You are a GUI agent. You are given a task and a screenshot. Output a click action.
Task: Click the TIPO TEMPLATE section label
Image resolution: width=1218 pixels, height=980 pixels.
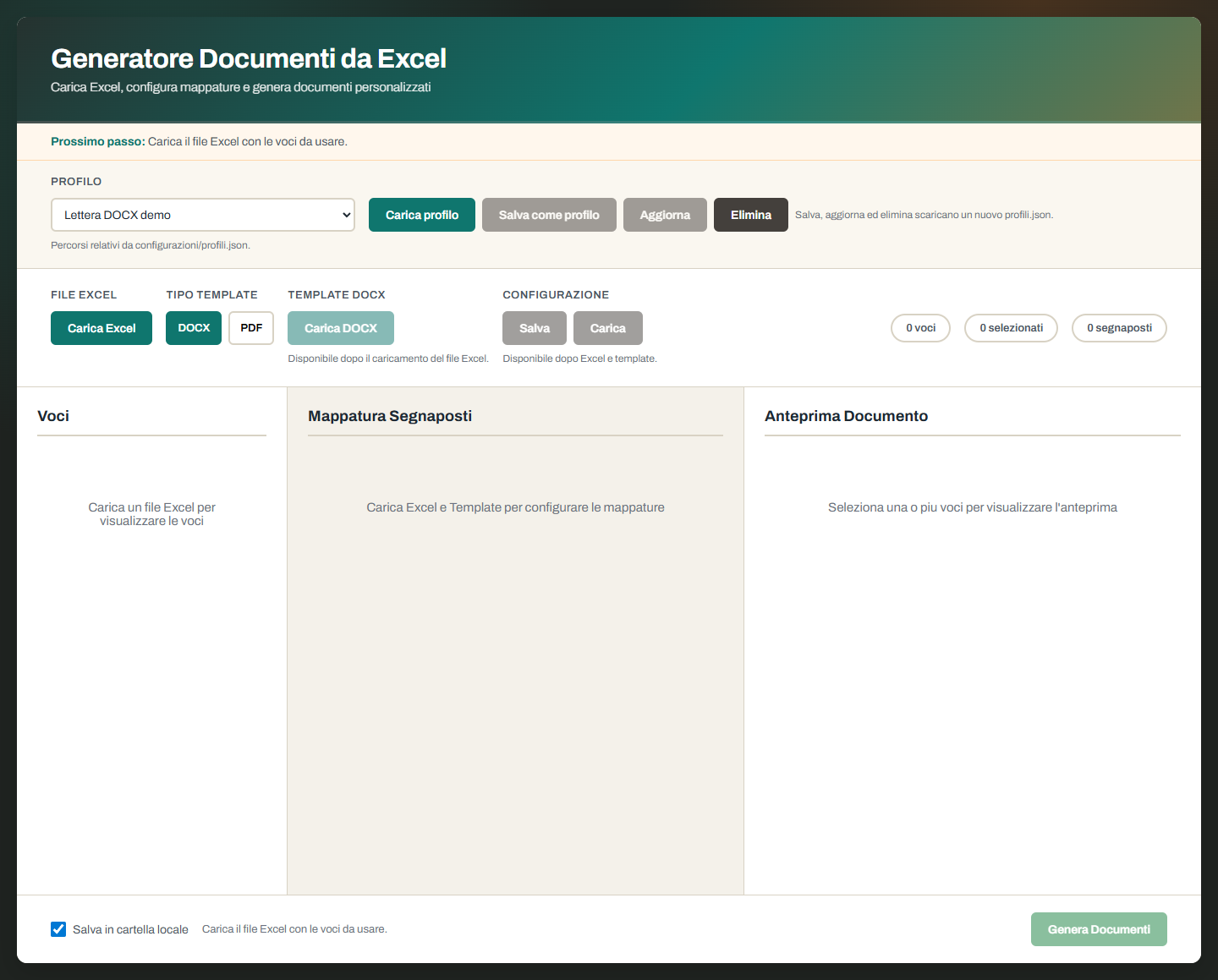tap(211, 295)
